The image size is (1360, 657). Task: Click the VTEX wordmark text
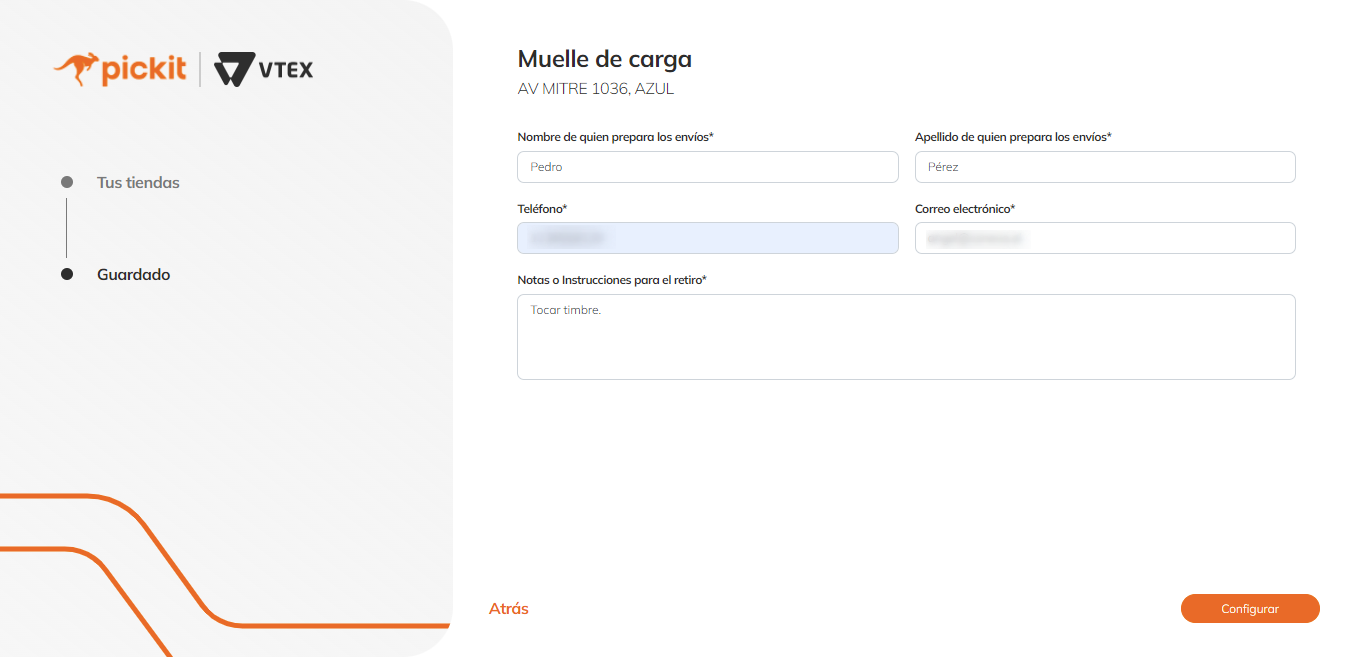[286, 70]
